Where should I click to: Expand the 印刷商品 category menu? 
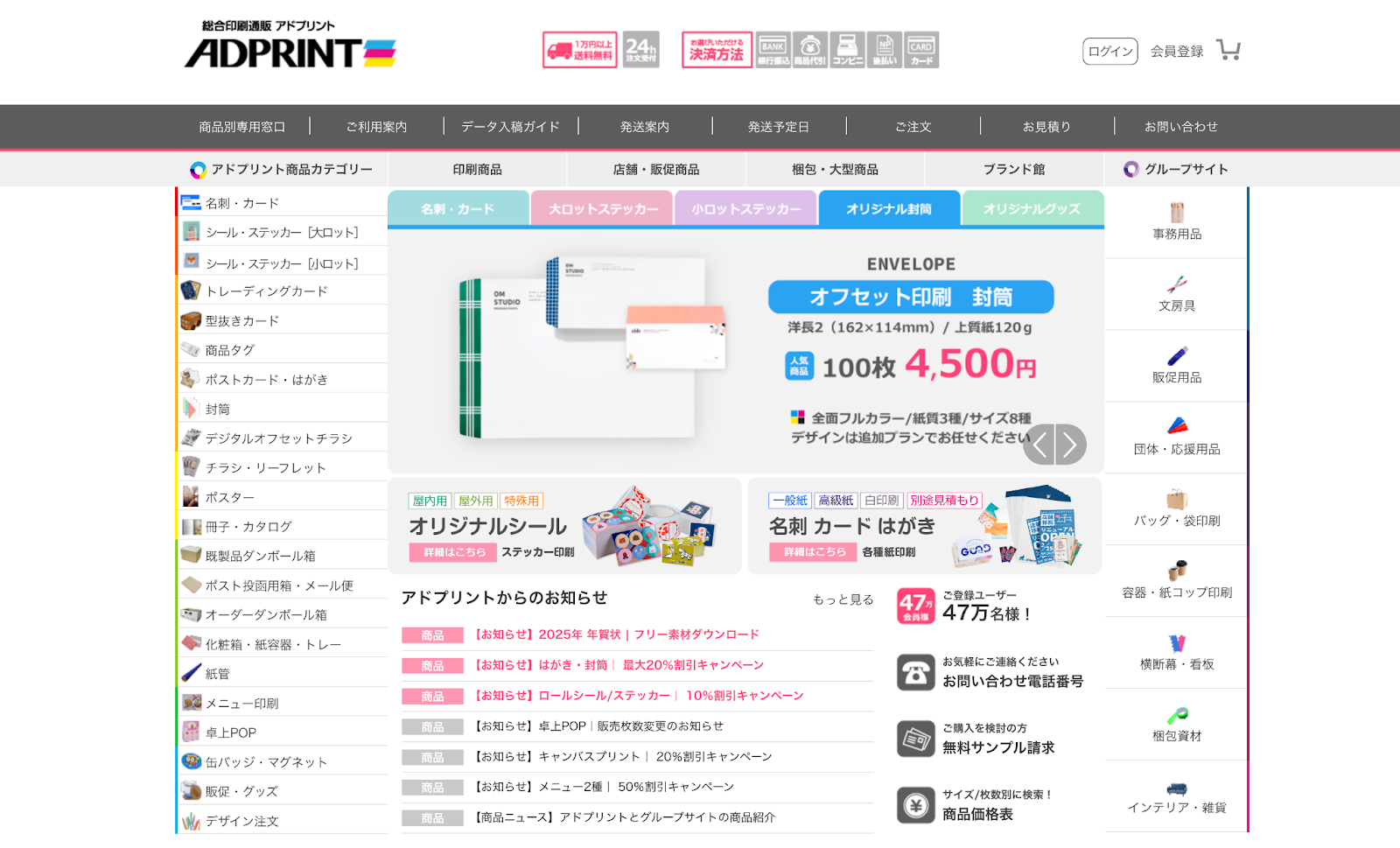tap(478, 170)
